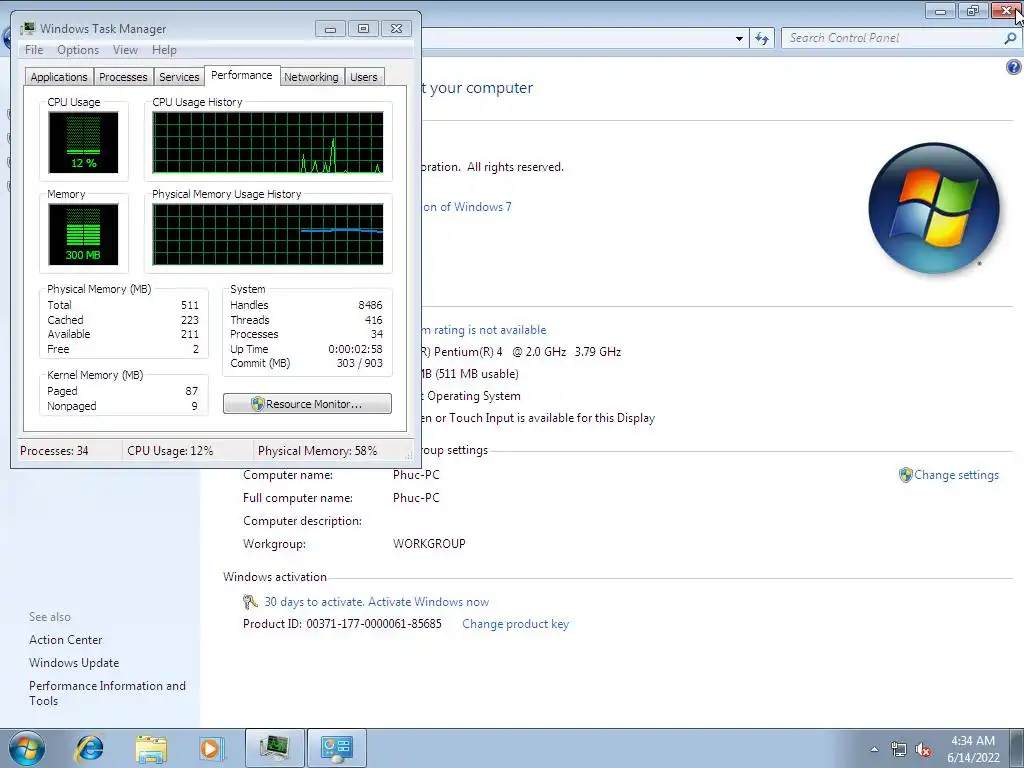This screenshot has width=1024, height=768.
Task: Click the Phuc-PC computer name value
Action: (416, 475)
